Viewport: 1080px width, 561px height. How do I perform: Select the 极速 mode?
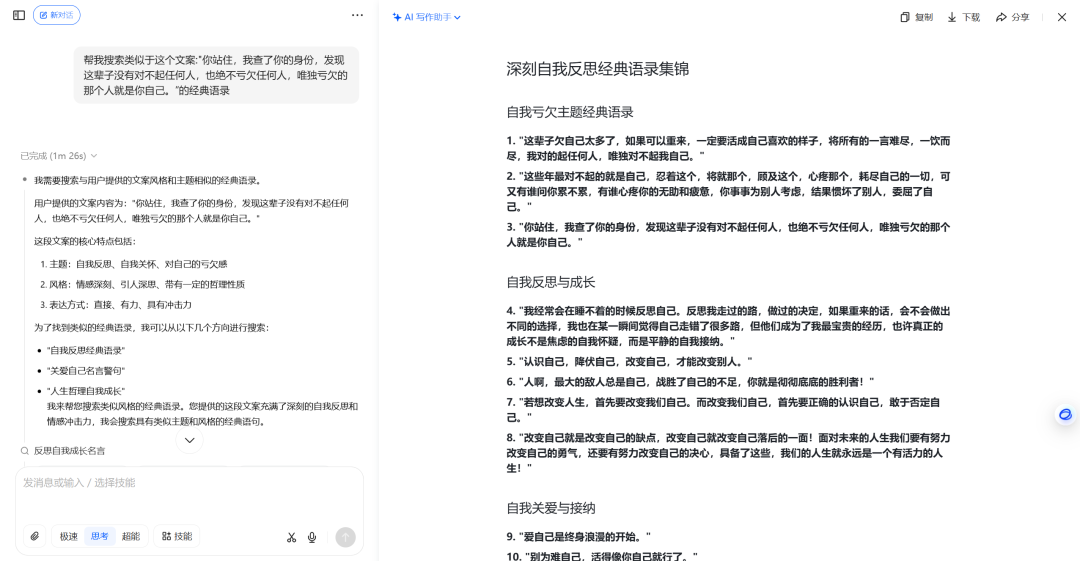pyautogui.click(x=69, y=536)
